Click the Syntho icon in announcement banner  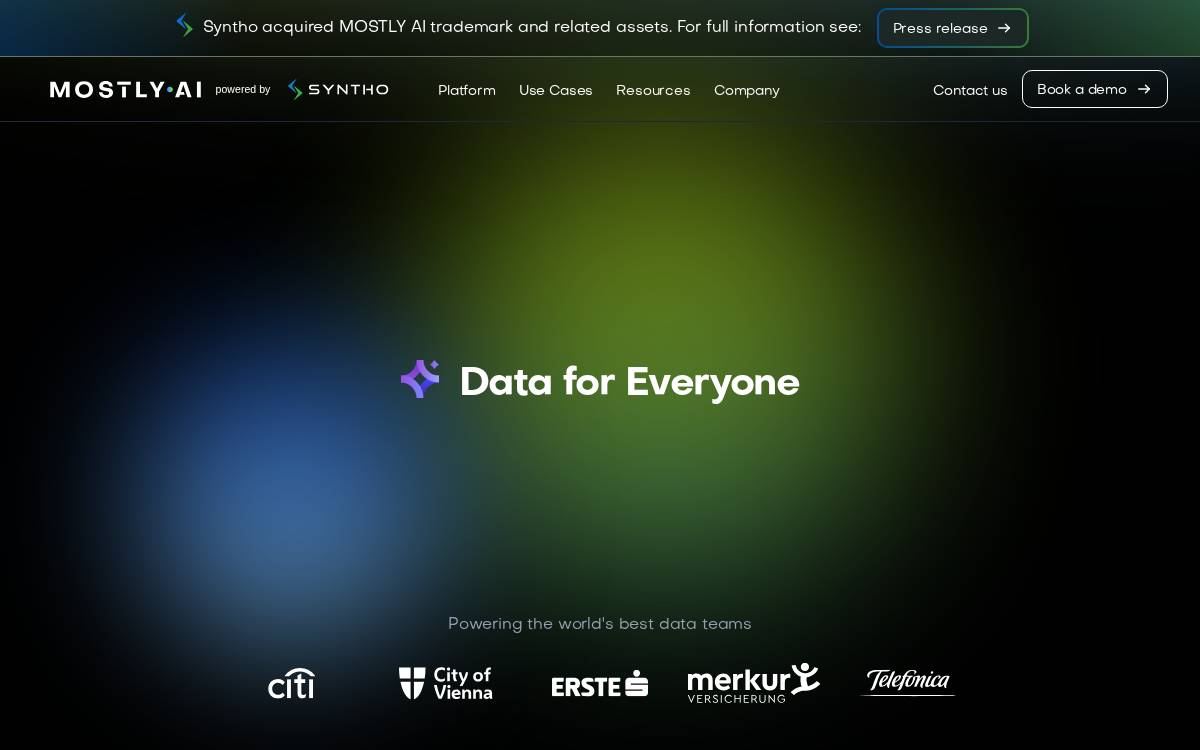click(x=184, y=26)
